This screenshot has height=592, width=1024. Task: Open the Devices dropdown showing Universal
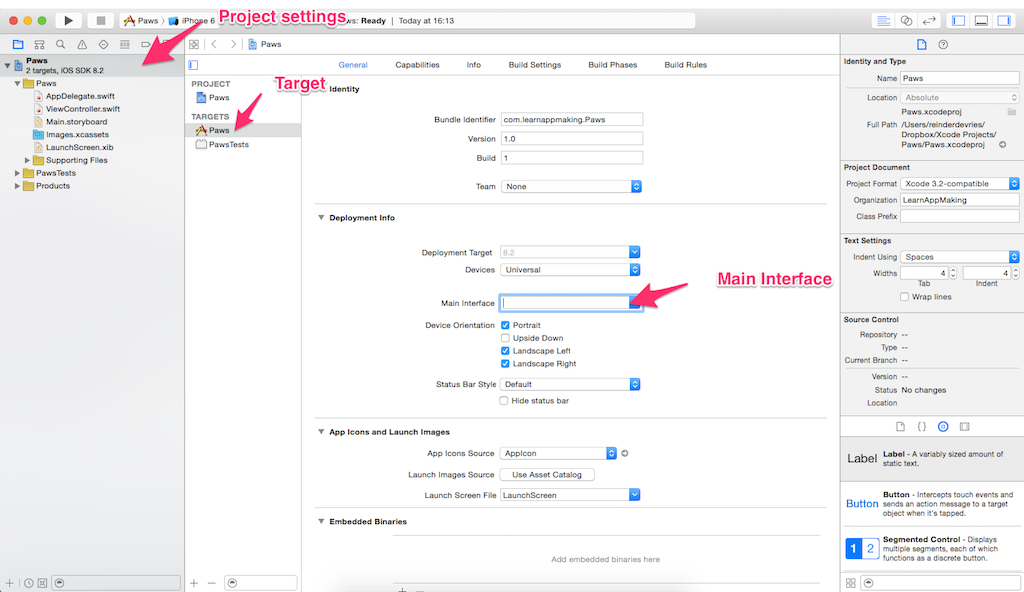point(570,270)
